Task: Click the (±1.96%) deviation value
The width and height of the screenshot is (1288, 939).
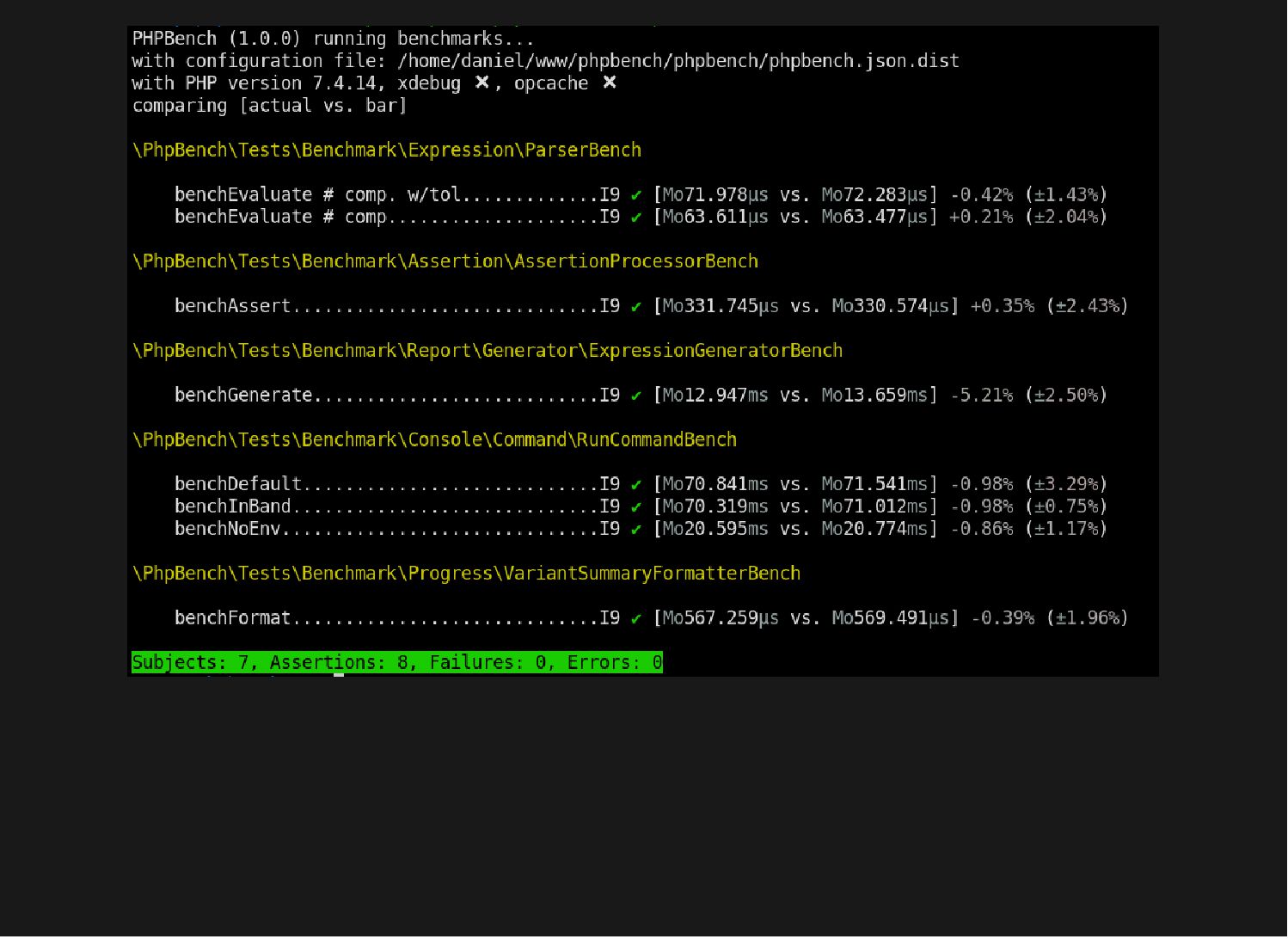Action: [x=1088, y=618]
